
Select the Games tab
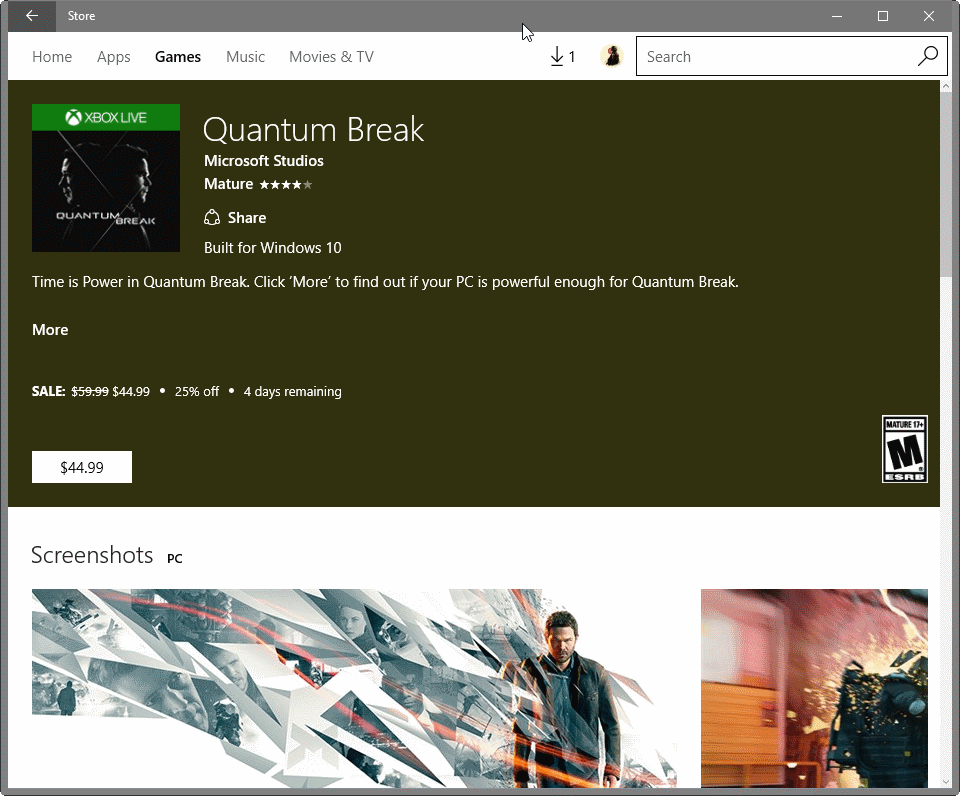click(178, 57)
